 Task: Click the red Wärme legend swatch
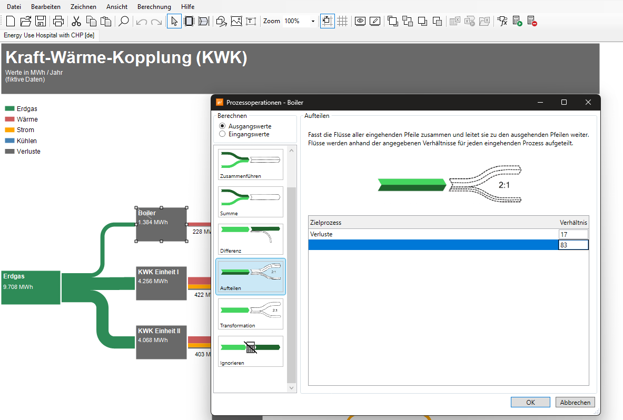pyautogui.click(x=10, y=119)
